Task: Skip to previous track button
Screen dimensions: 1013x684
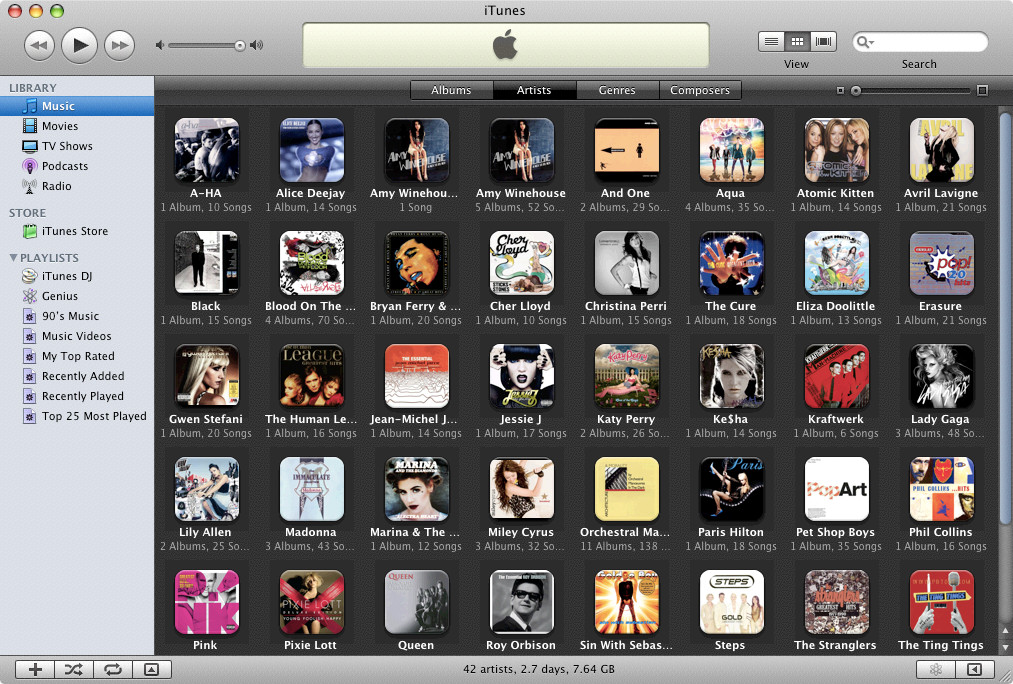Action: click(x=39, y=46)
